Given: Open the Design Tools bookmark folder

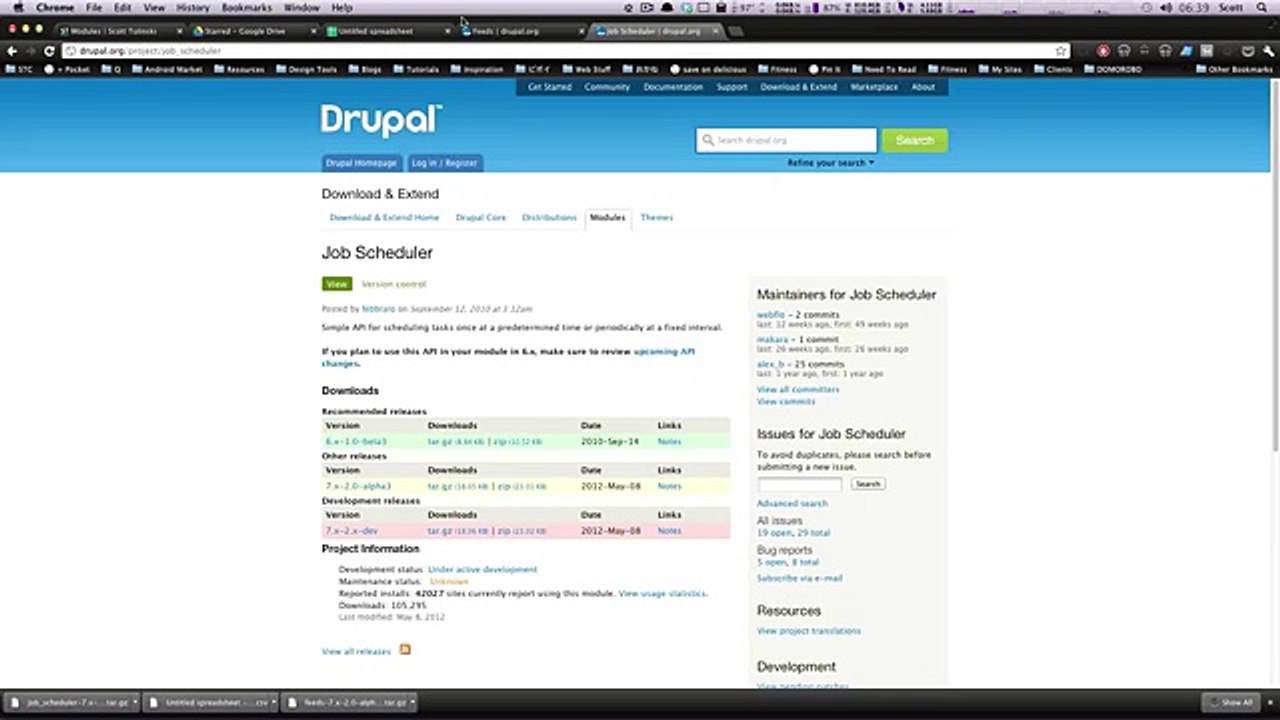Looking at the screenshot, I should pyautogui.click(x=306, y=70).
